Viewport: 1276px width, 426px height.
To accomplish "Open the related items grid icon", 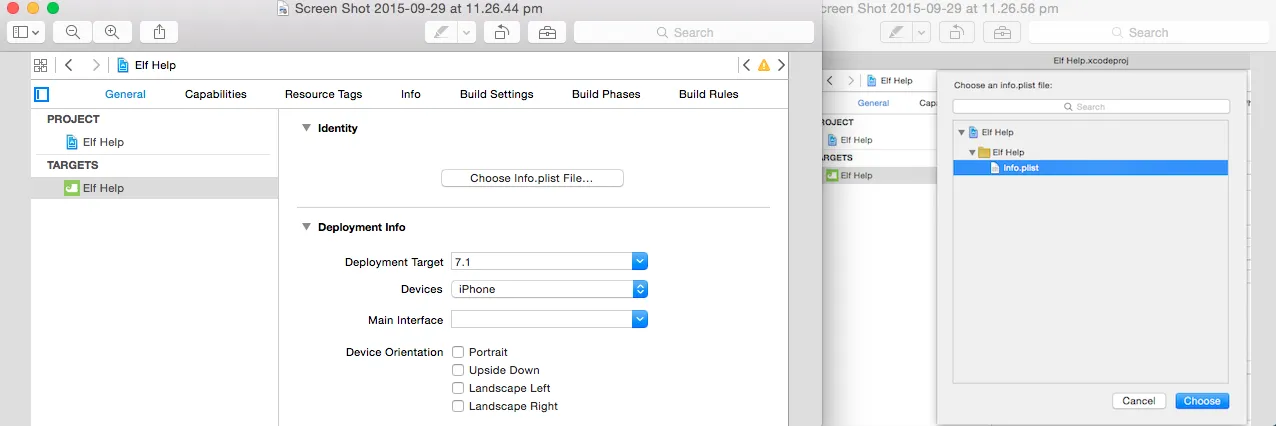I will coord(41,66).
